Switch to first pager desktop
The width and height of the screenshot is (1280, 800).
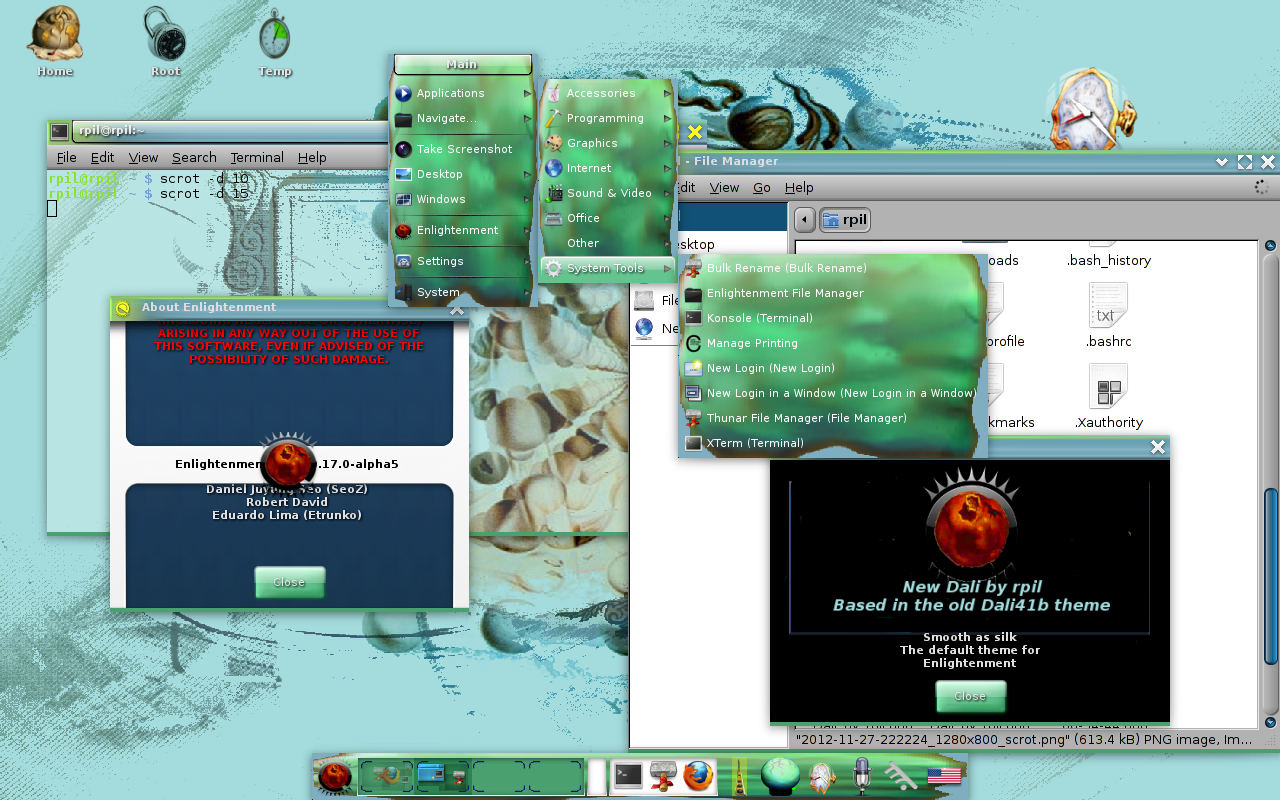pos(387,776)
